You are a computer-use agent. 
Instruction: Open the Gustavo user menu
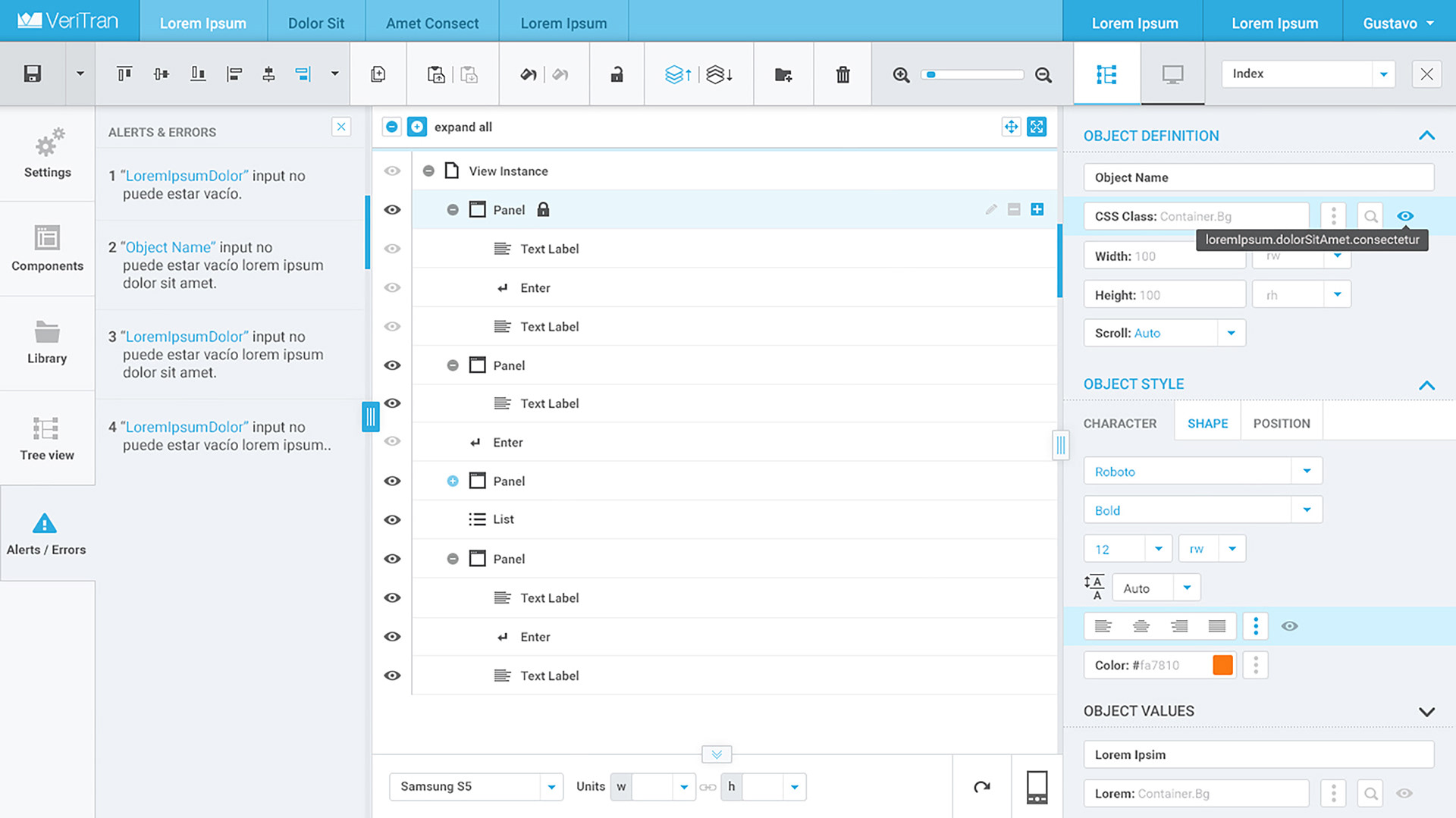pos(1398,23)
